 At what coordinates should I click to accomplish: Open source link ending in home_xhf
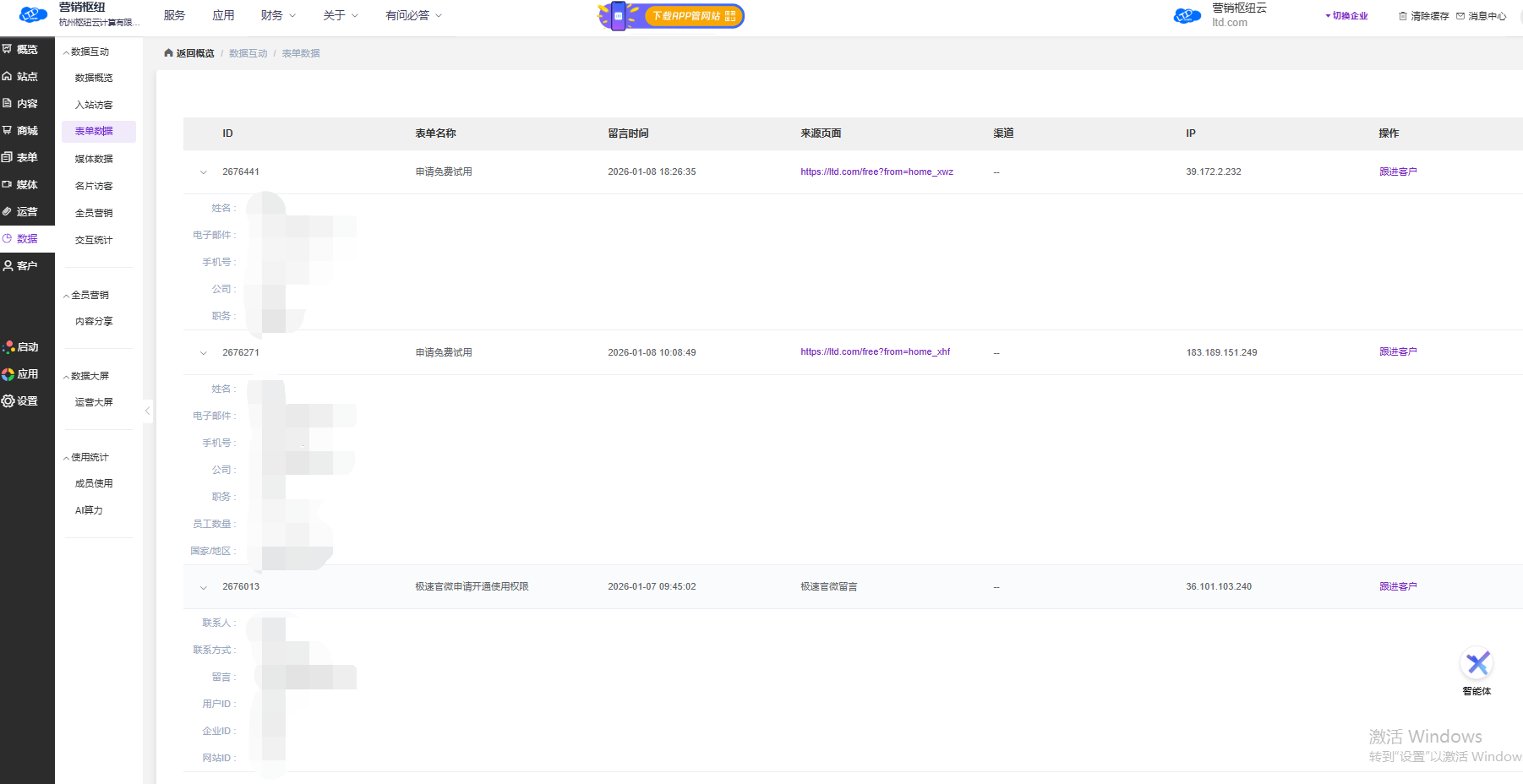point(875,352)
